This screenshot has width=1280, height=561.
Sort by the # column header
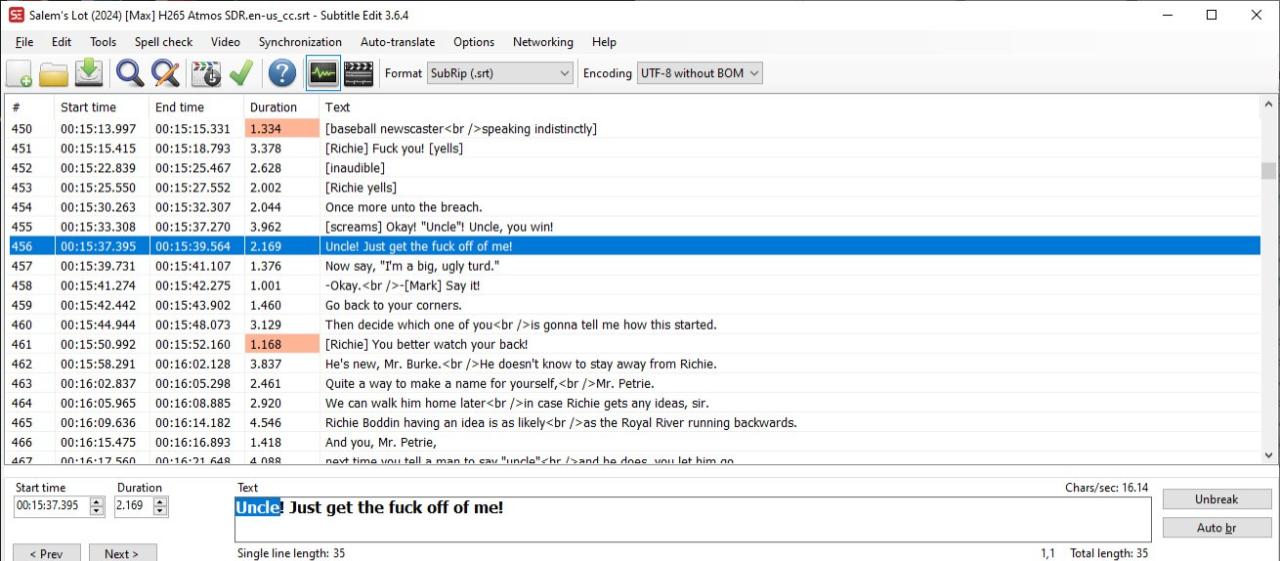[29, 107]
